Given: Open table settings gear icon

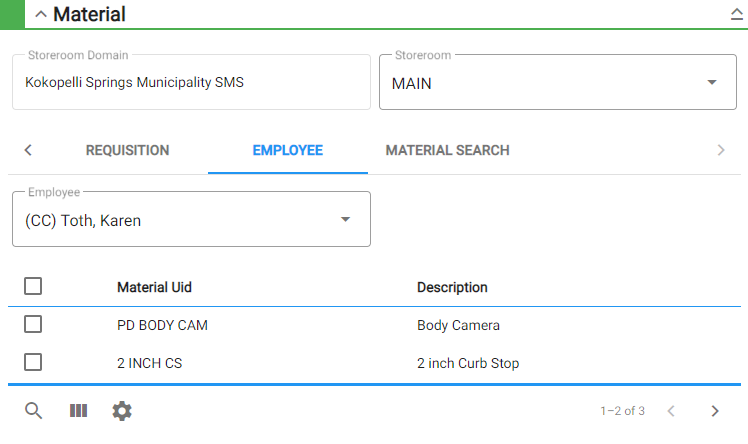Looking at the screenshot, I should pos(122,411).
